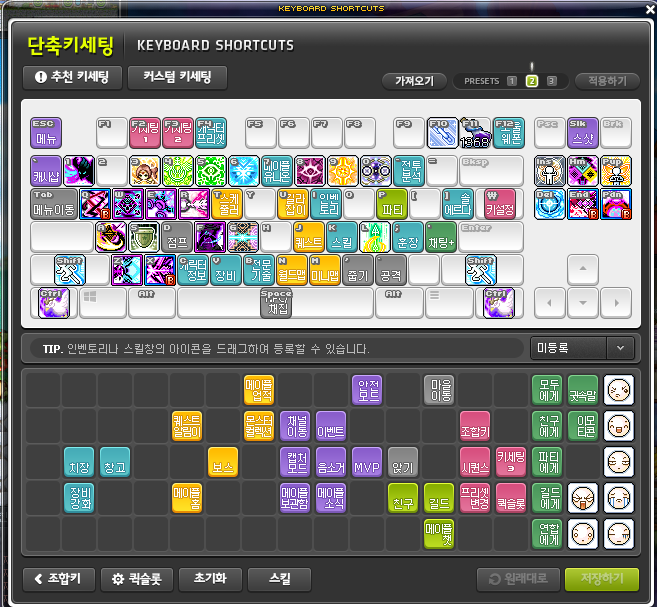
Task: Click the sun skill icon on key 9
Action: point(343,171)
